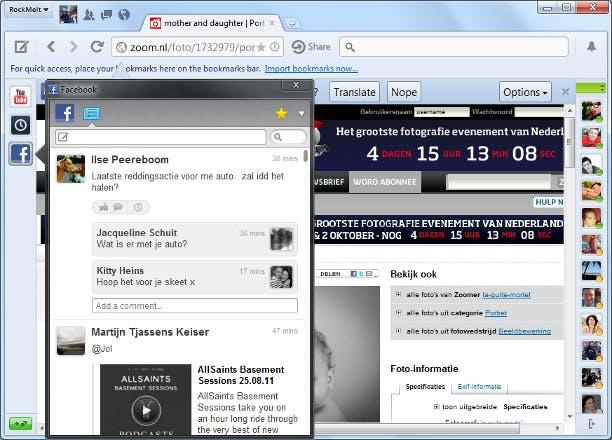The width and height of the screenshot is (612, 440).
Task: Click Jacqueline Schuit's comment
Action: (195, 239)
